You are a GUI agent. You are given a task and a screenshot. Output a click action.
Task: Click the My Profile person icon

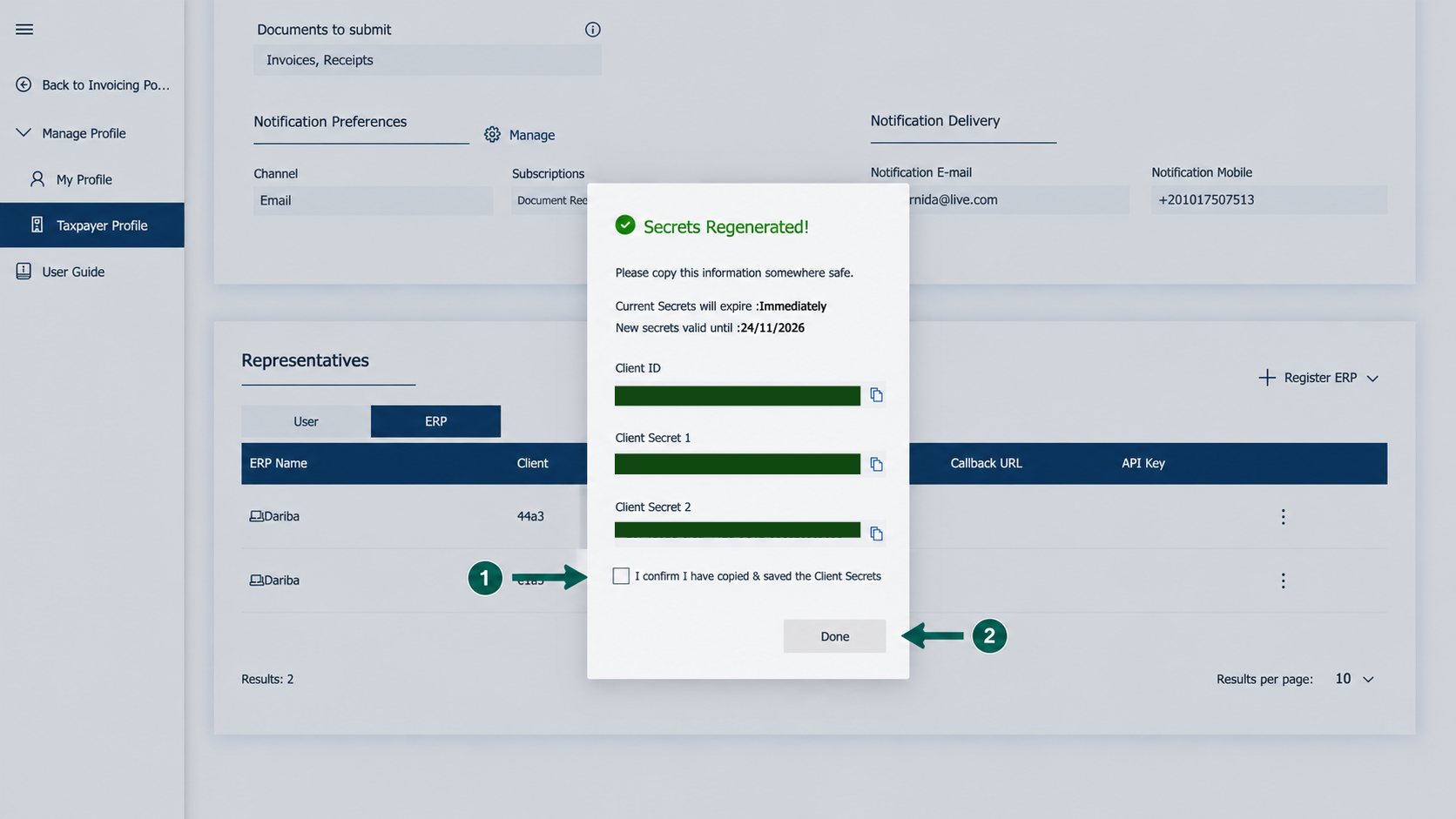37,179
